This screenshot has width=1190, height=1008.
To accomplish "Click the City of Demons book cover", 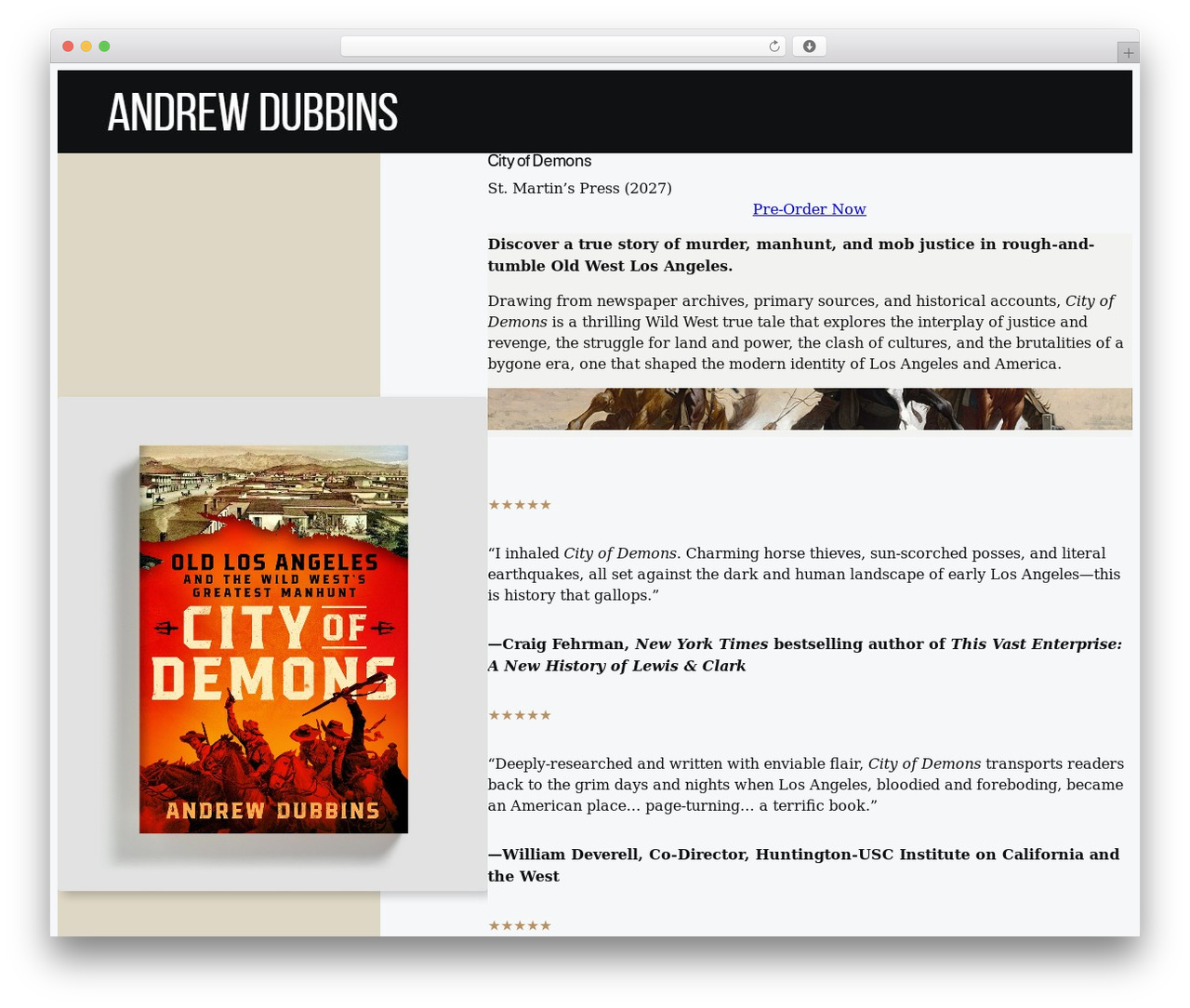I will pos(273,639).
